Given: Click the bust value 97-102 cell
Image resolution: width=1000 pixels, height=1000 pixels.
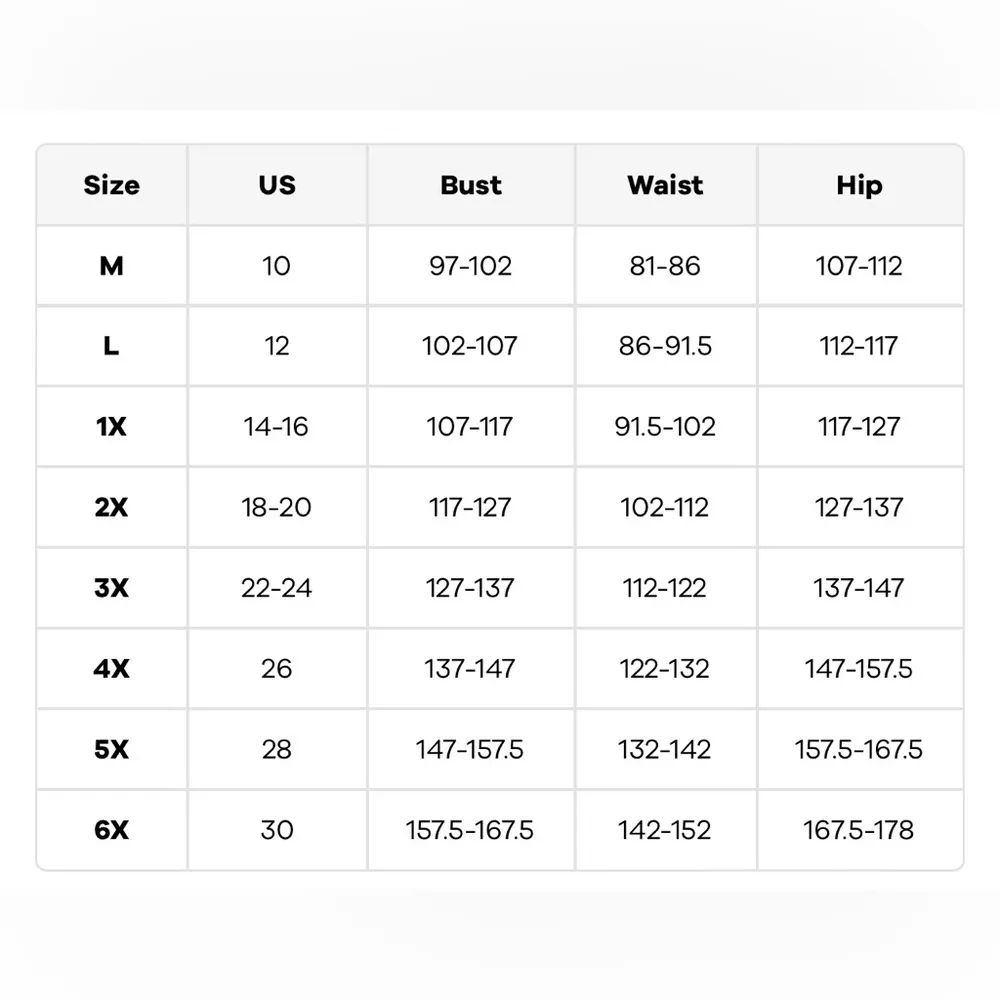Looking at the screenshot, I should 470,266.
